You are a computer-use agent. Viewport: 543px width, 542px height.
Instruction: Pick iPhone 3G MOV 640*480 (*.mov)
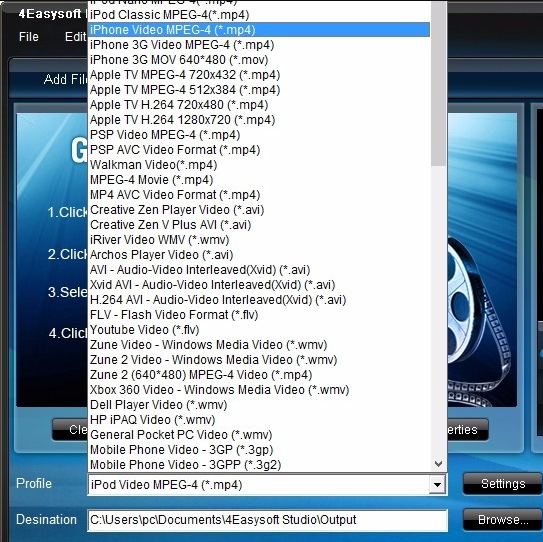(x=259, y=60)
